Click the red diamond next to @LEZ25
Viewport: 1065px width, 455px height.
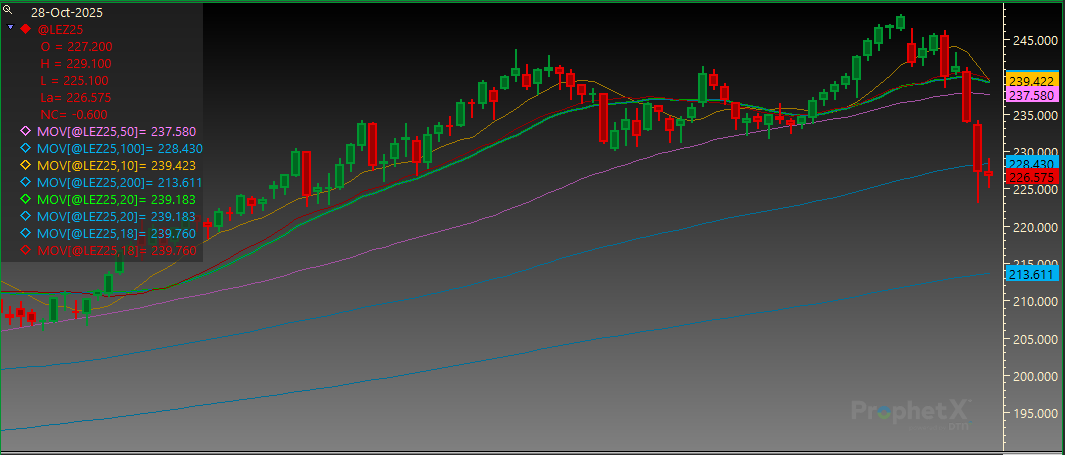pyautogui.click(x=26, y=29)
